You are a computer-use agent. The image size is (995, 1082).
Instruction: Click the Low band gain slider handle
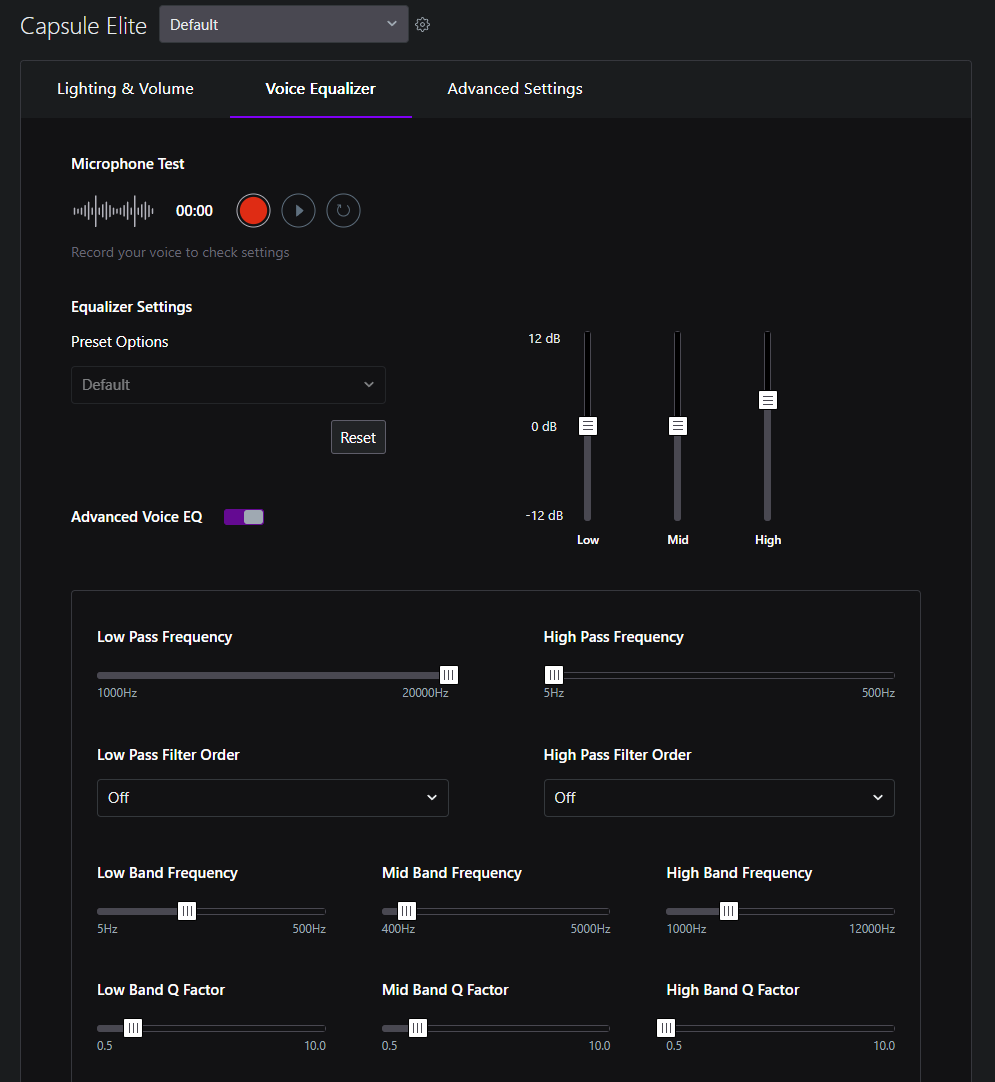coord(588,426)
